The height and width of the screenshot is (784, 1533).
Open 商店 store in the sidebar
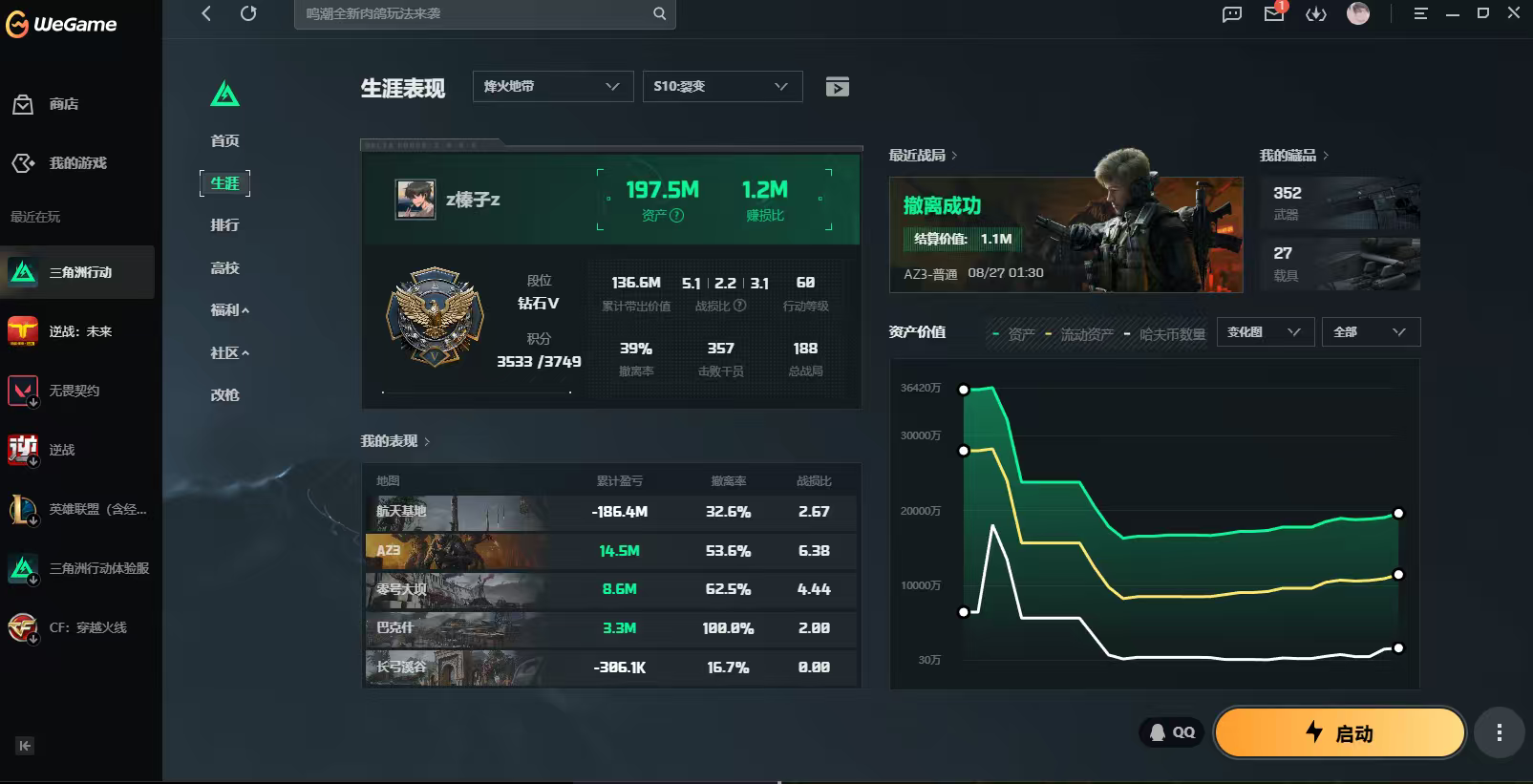tap(45, 104)
